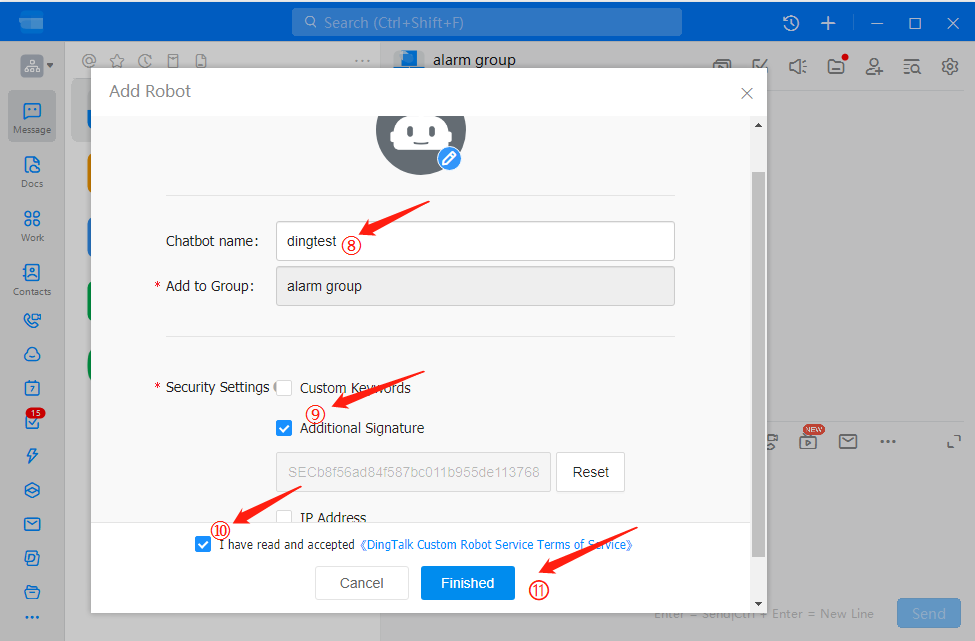The height and width of the screenshot is (641, 975).
Task: Open group settings gear icon
Action: click(x=949, y=67)
